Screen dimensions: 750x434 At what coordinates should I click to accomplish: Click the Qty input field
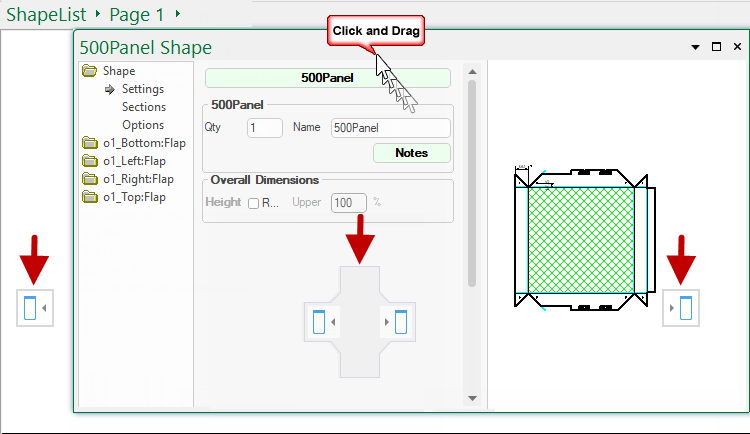pos(265,128)
